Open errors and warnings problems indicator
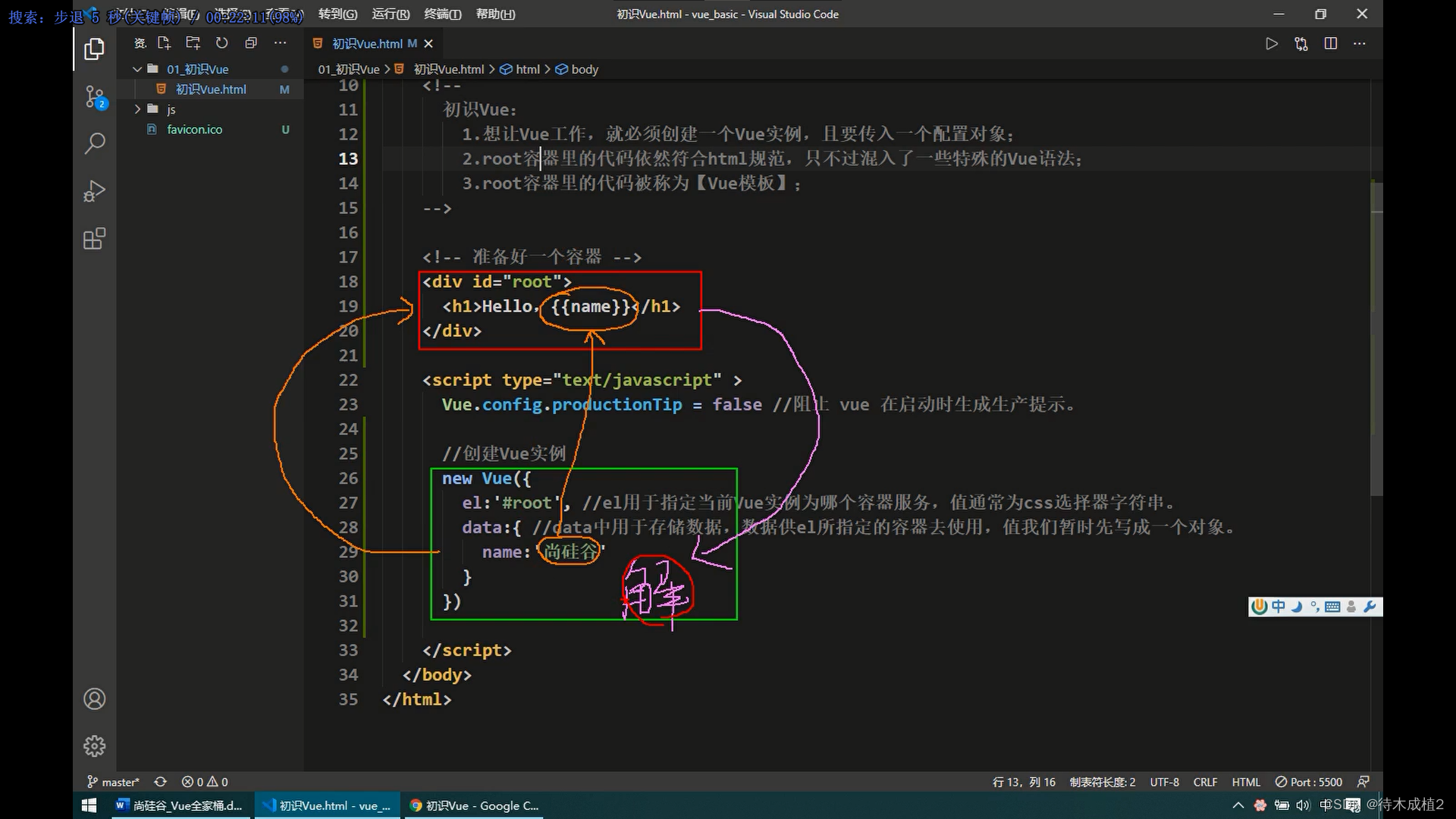1456x819 pixels. pos(205,782)
